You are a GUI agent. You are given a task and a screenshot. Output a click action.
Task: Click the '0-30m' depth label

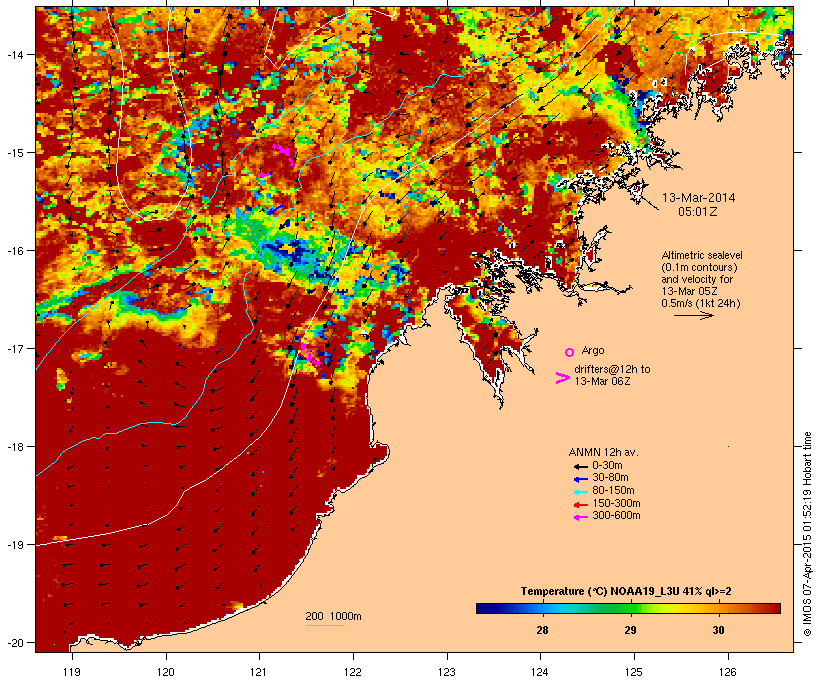(x=607, y=466)
